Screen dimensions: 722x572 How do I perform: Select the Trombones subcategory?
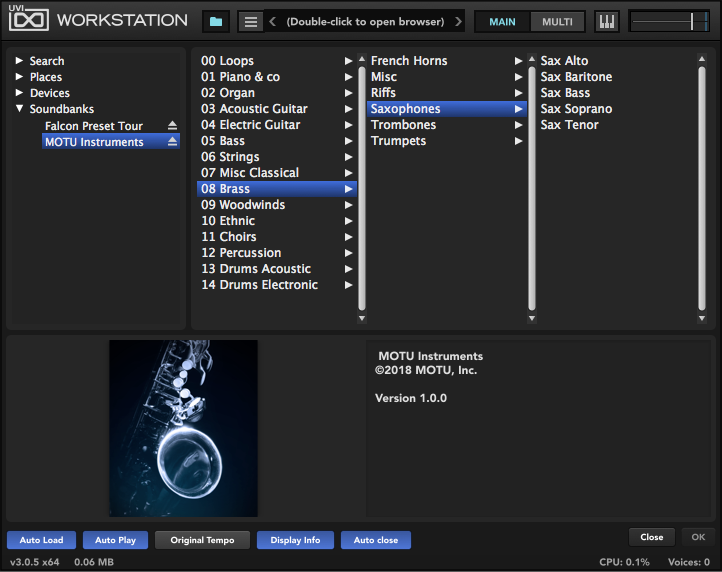[x=447, y=125]
